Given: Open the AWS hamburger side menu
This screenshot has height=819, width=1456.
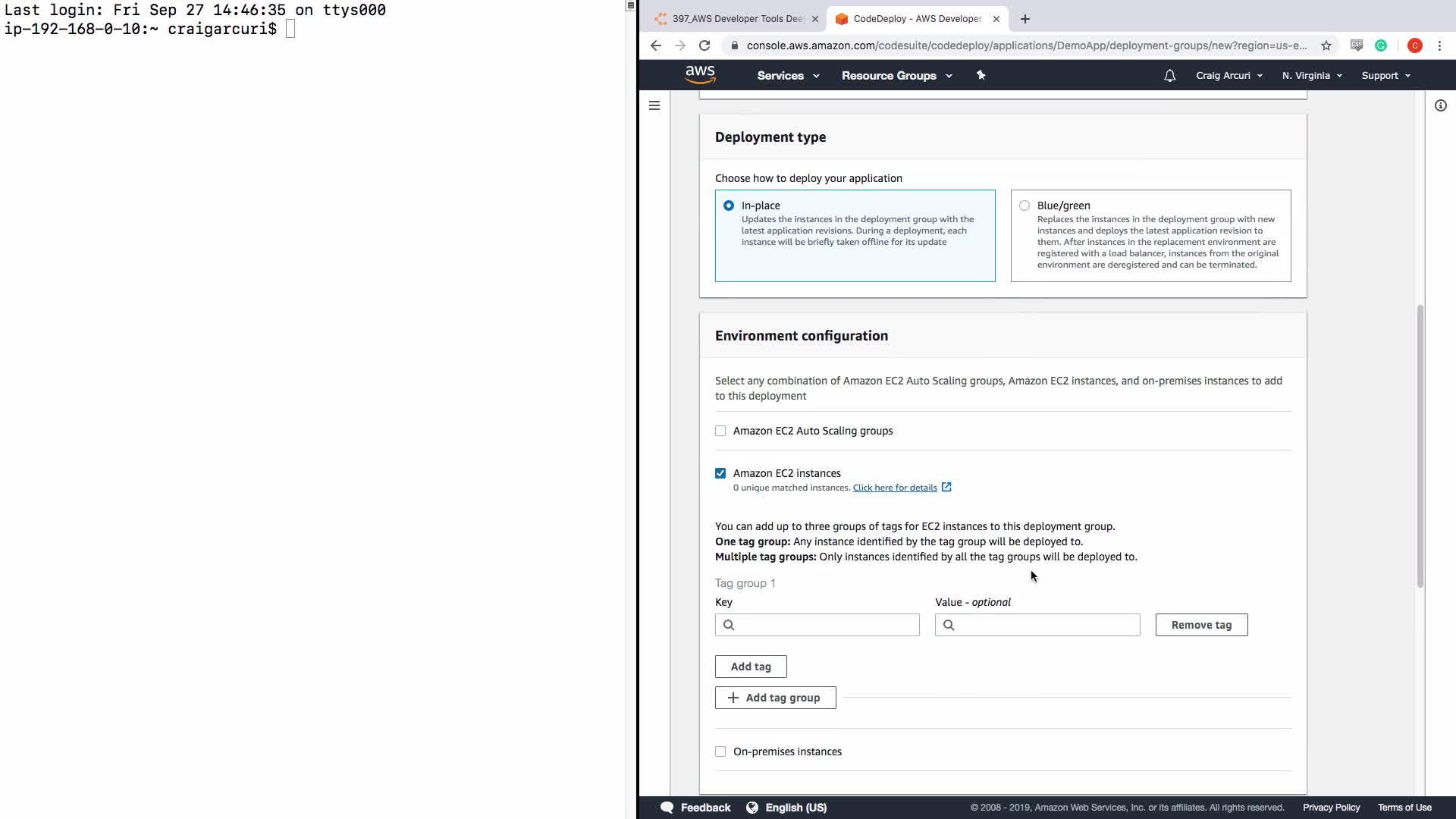Looking at the screenshot, I should click(654, 105).
